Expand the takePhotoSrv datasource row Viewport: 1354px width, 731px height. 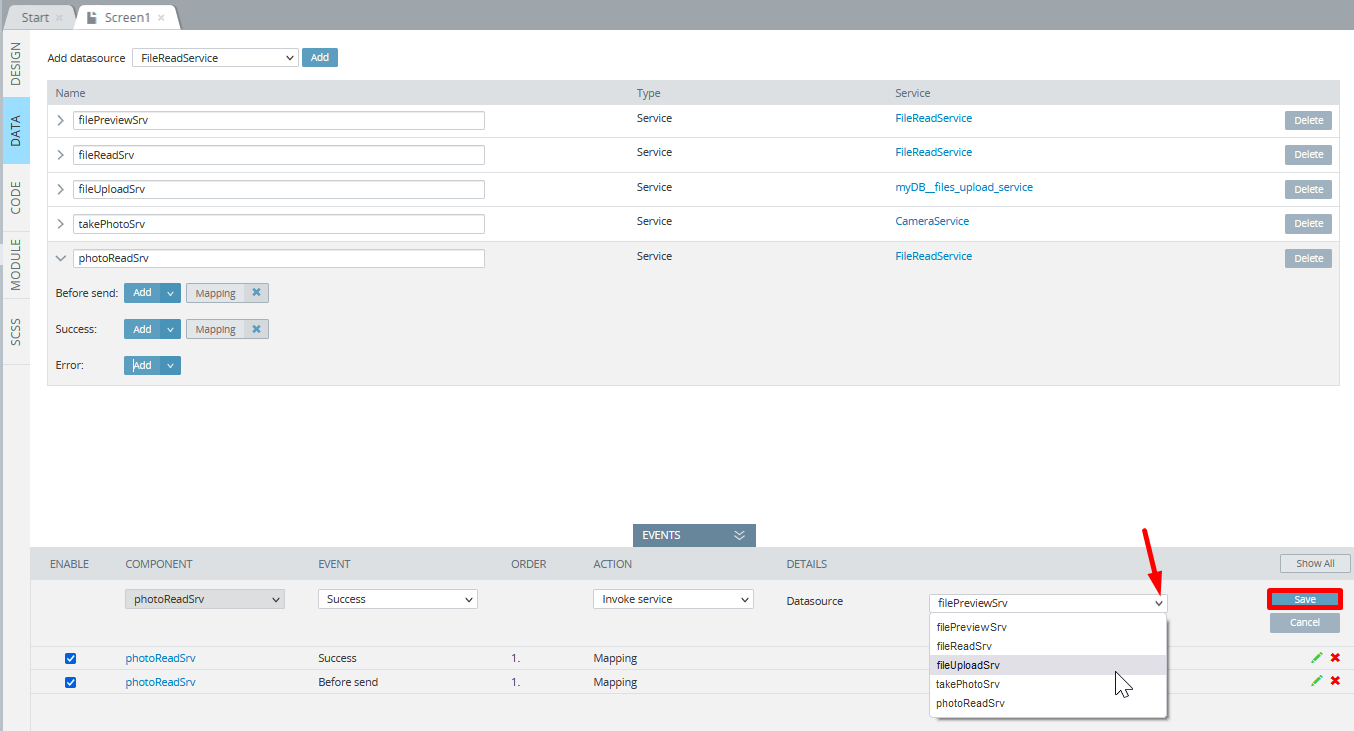coord(60,224)
